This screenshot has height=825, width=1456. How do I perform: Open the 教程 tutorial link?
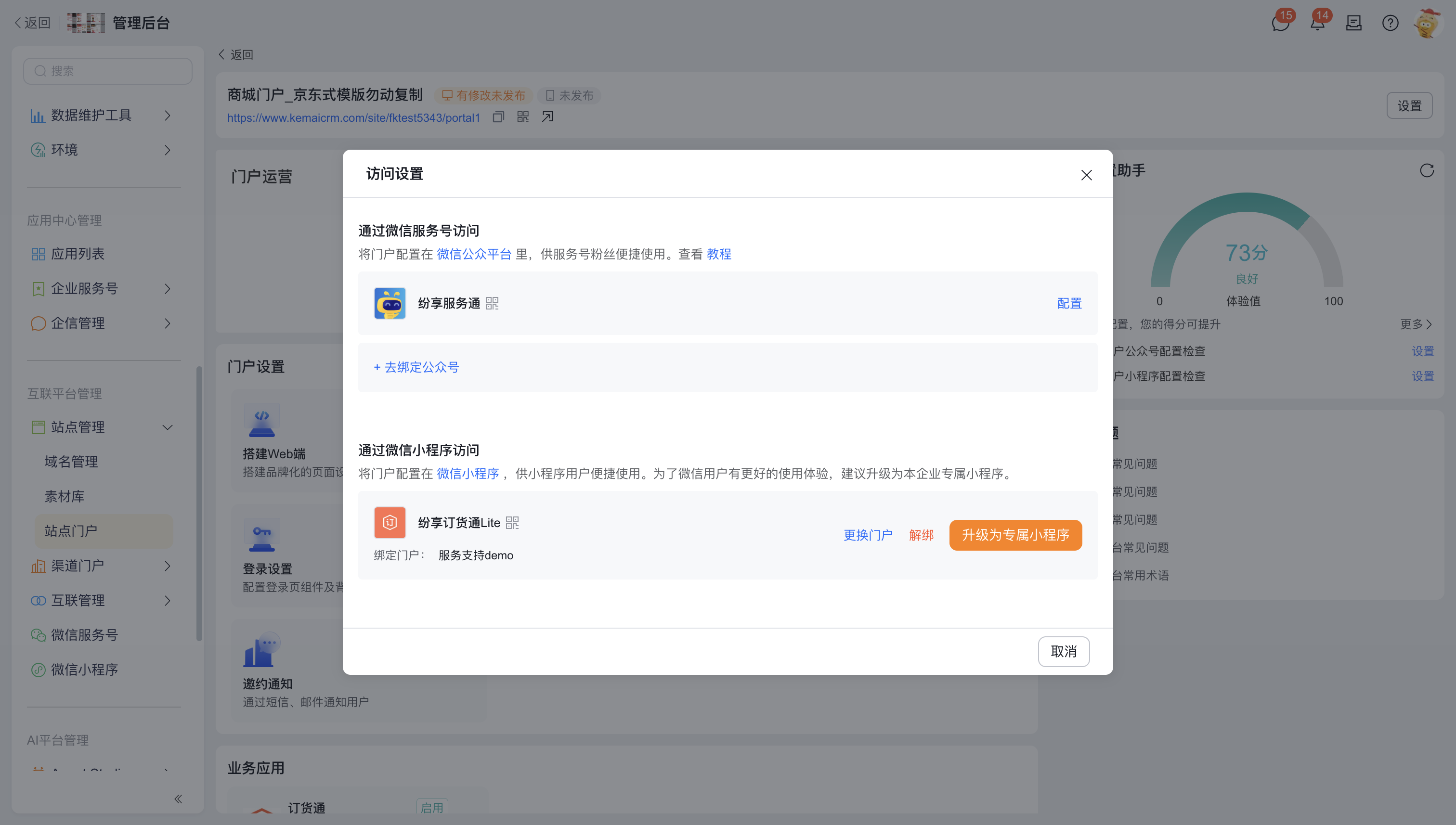[719, 254]
